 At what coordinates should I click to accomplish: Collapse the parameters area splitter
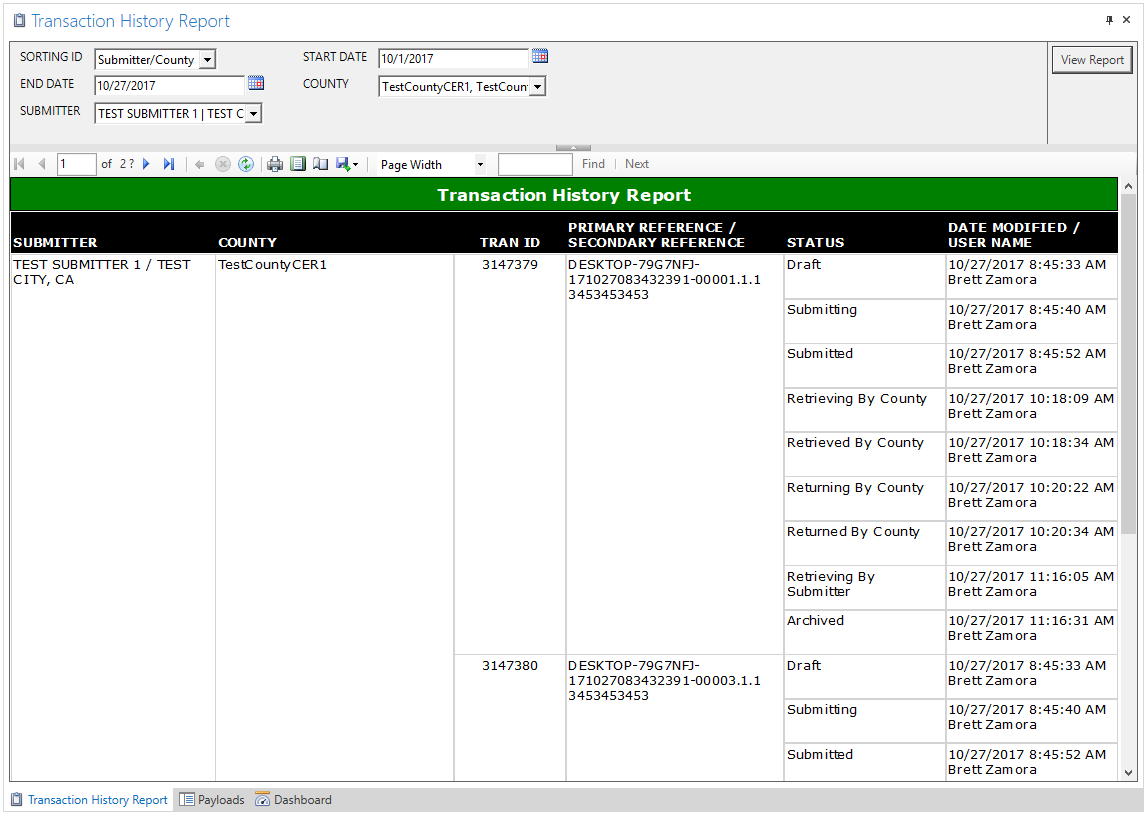pyautogui.click(x=573, y=148)
